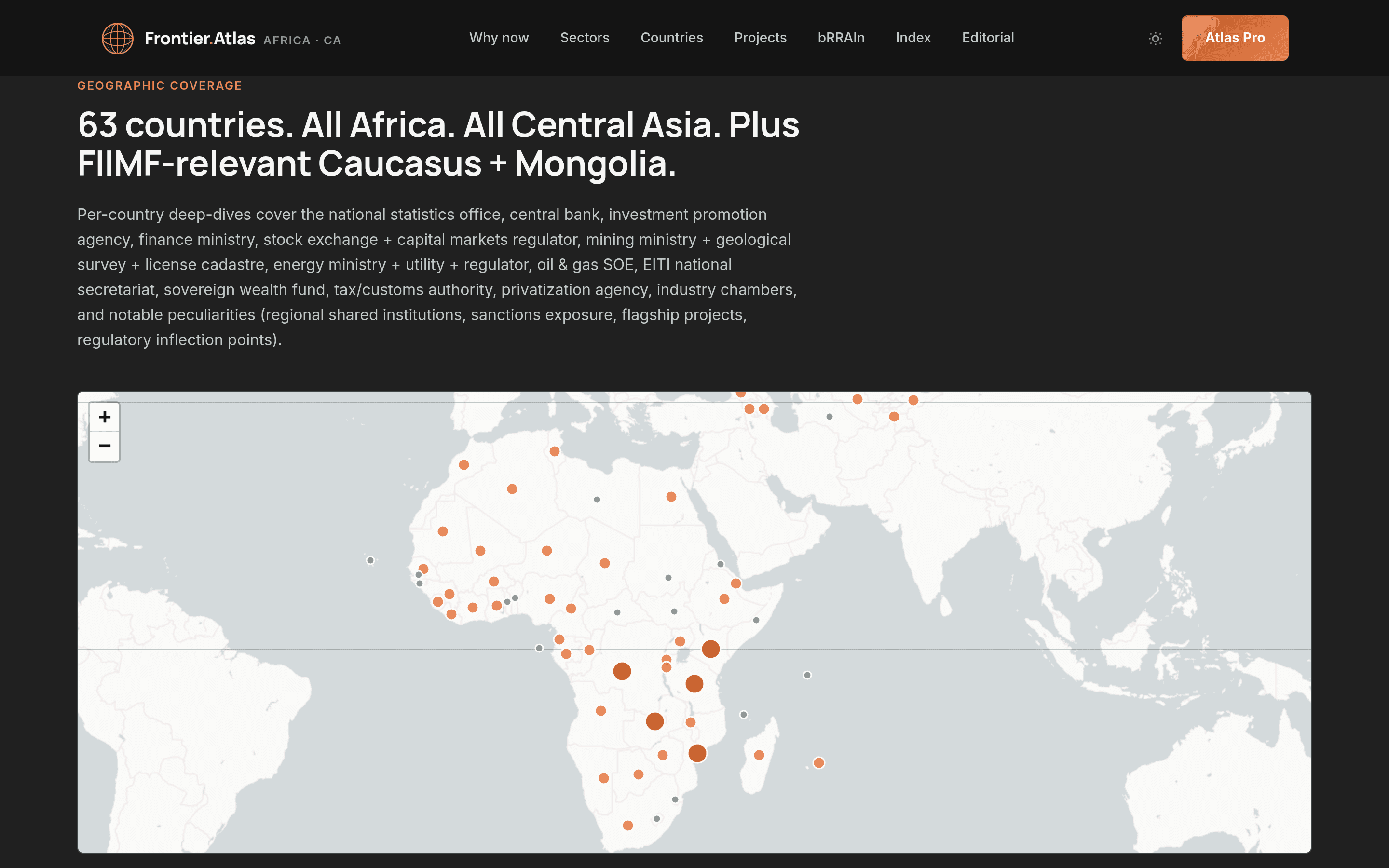The height and width of the screenshot is (868, 1389).
Task: Select the Tajikistan map marker
Action: (x=894, y=417)
